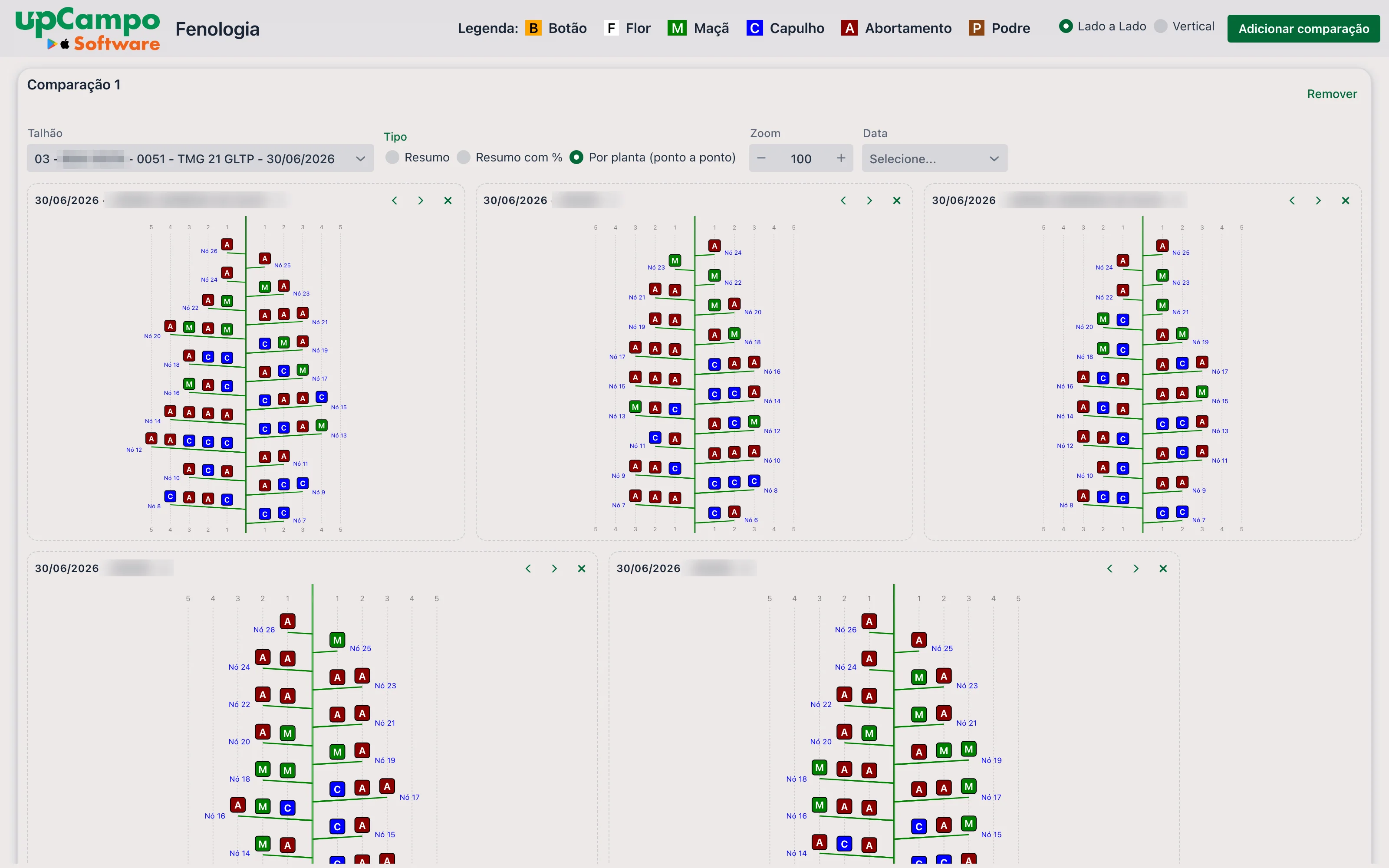Show previous plant in bottom-left panel
Image resolution: width=1389 pixels, height=868 pixels.
[528, 569]
